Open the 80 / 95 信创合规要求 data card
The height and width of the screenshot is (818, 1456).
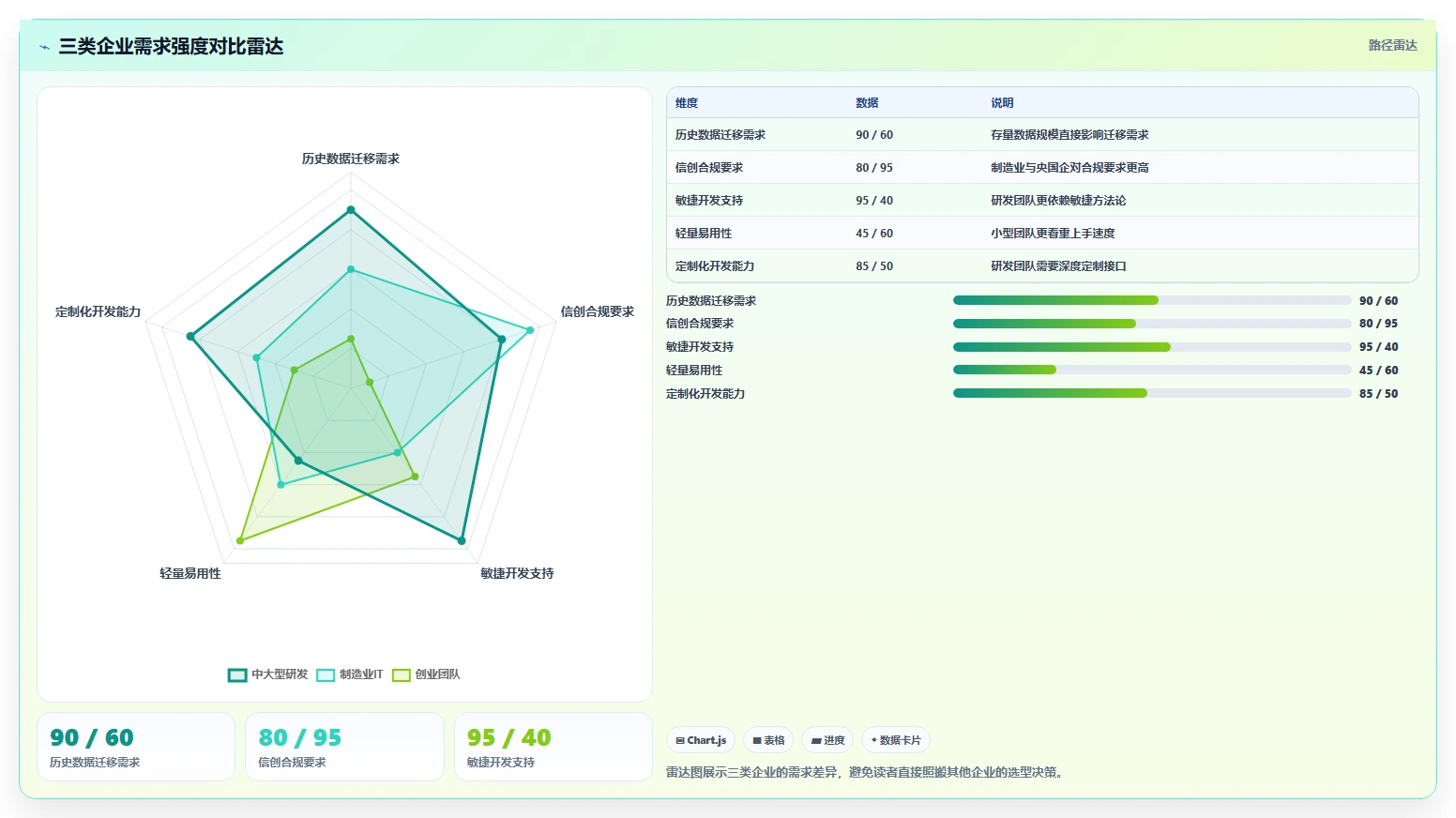click(x=344, y=747)
